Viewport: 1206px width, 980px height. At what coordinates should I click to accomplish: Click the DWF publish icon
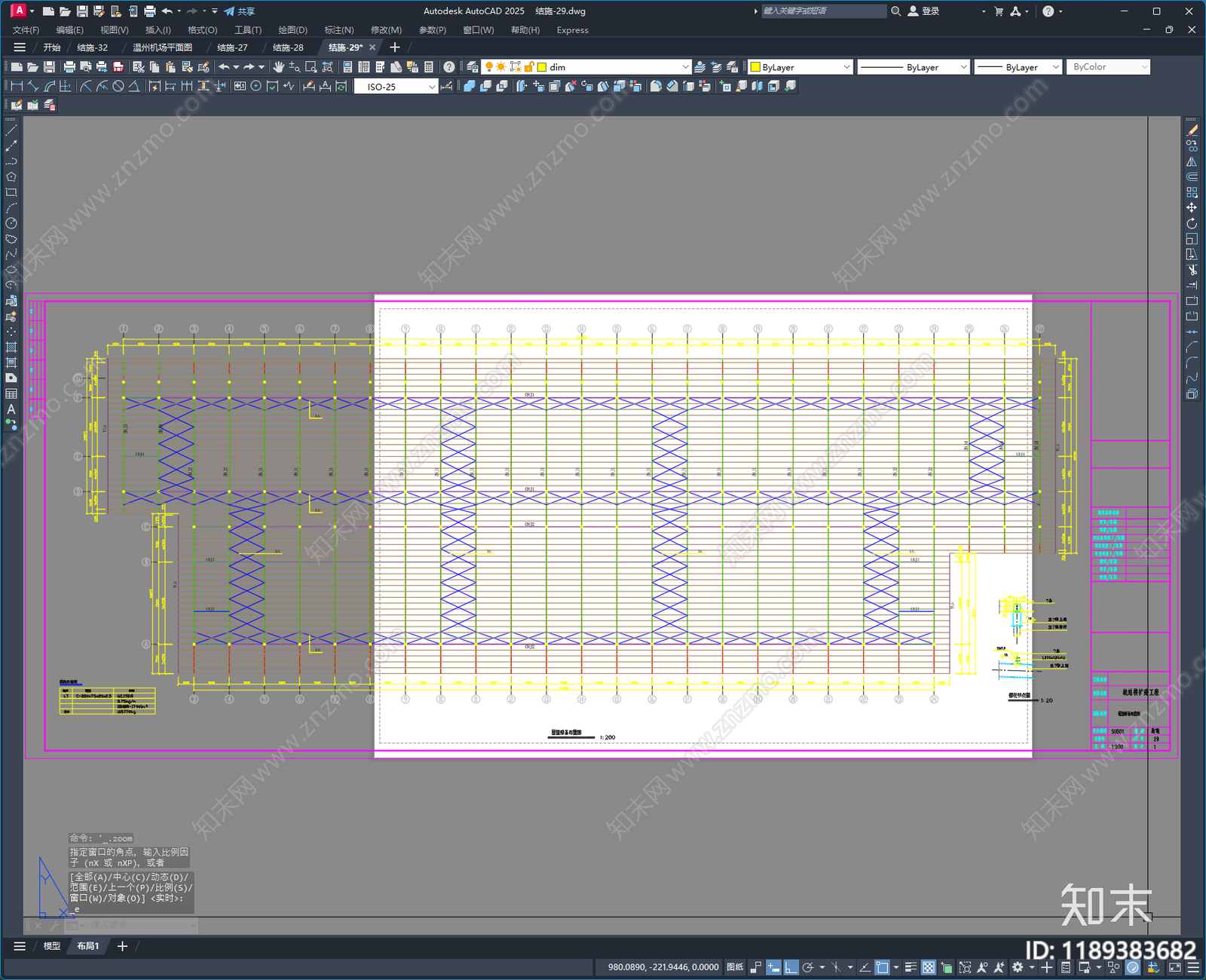point(118,67)
